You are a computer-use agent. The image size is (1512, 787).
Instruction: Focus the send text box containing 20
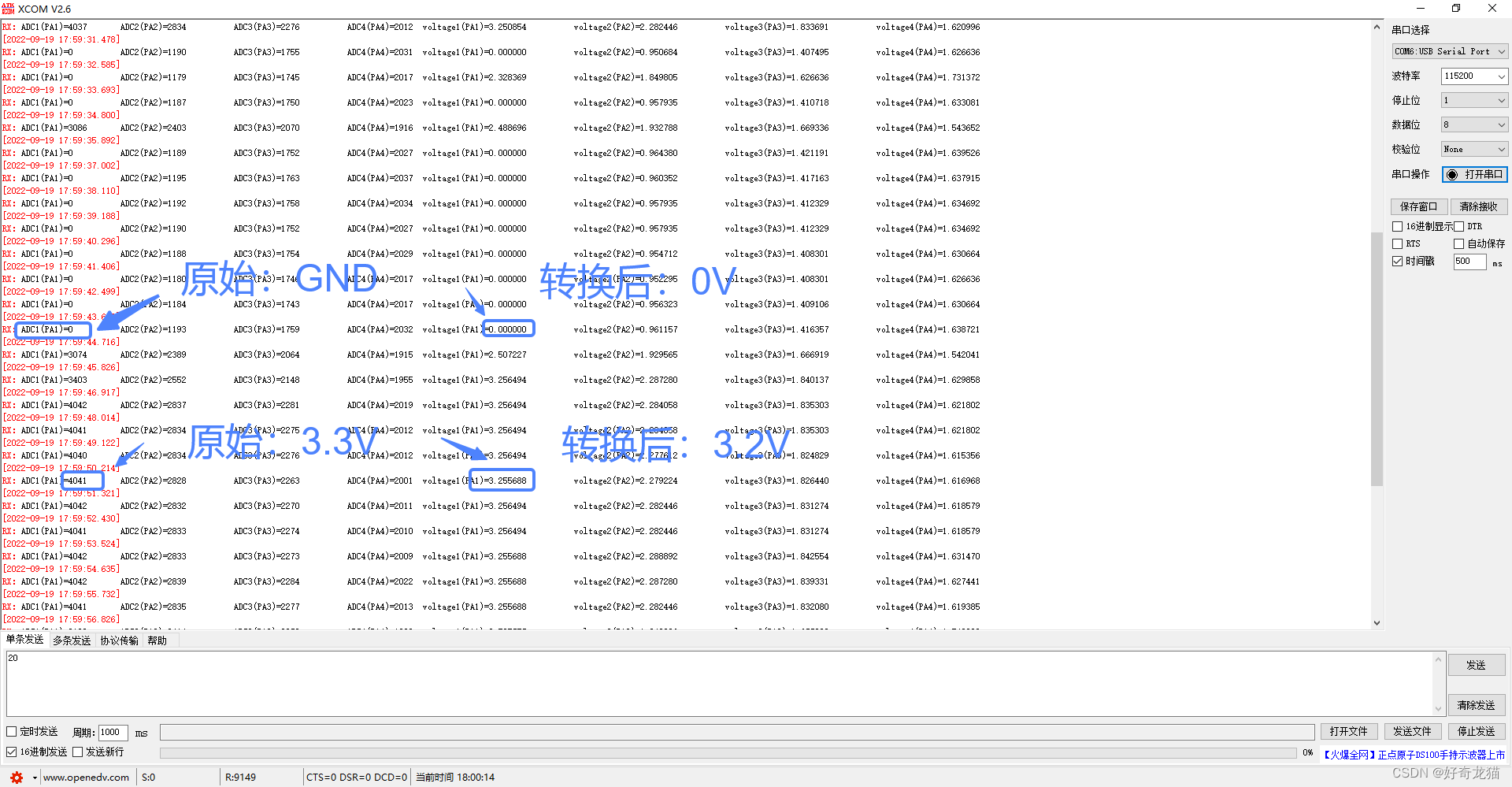tap(720, 683)
